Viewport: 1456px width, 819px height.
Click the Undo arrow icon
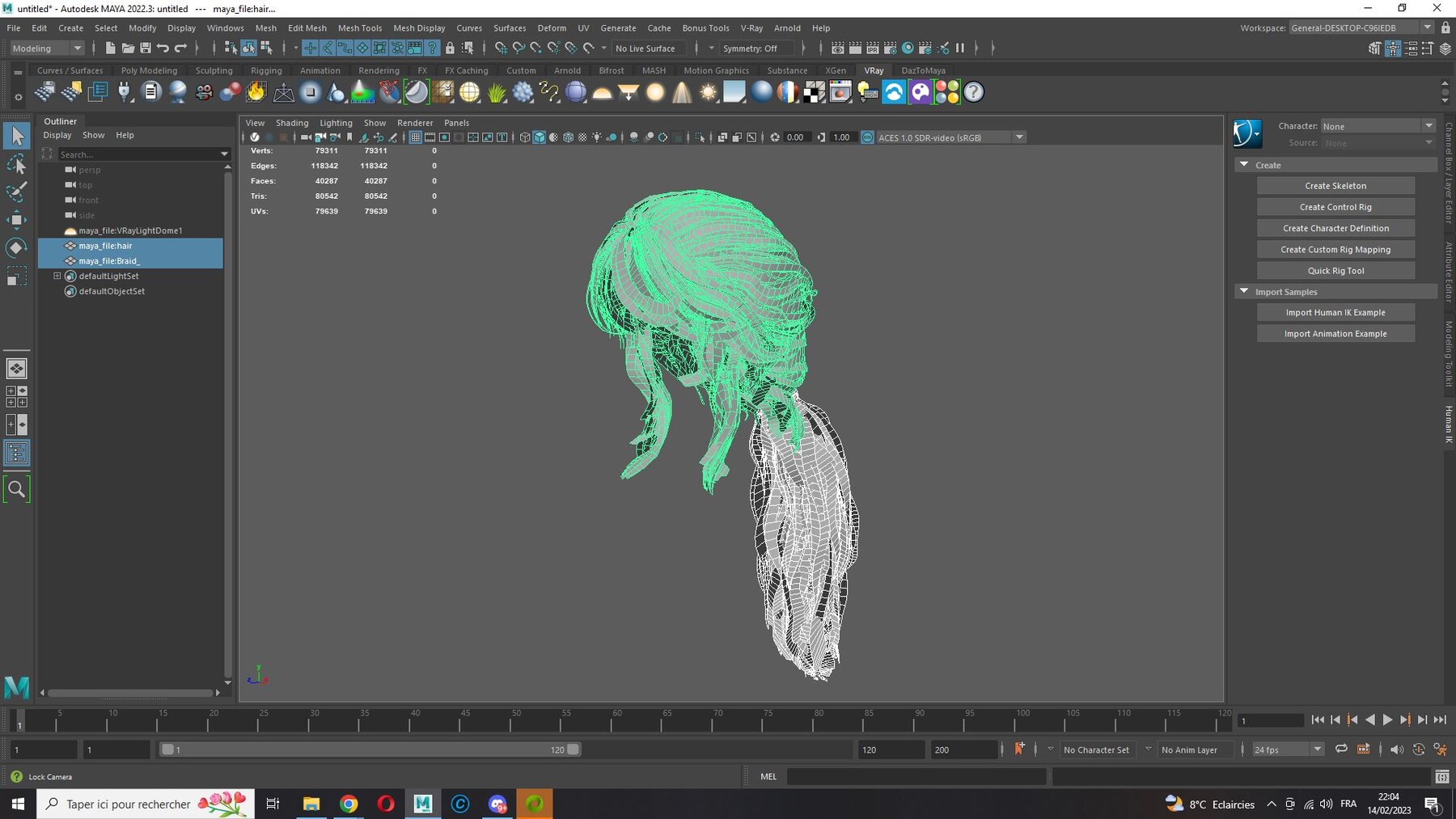pyautogui.click(x=163, y=49)
